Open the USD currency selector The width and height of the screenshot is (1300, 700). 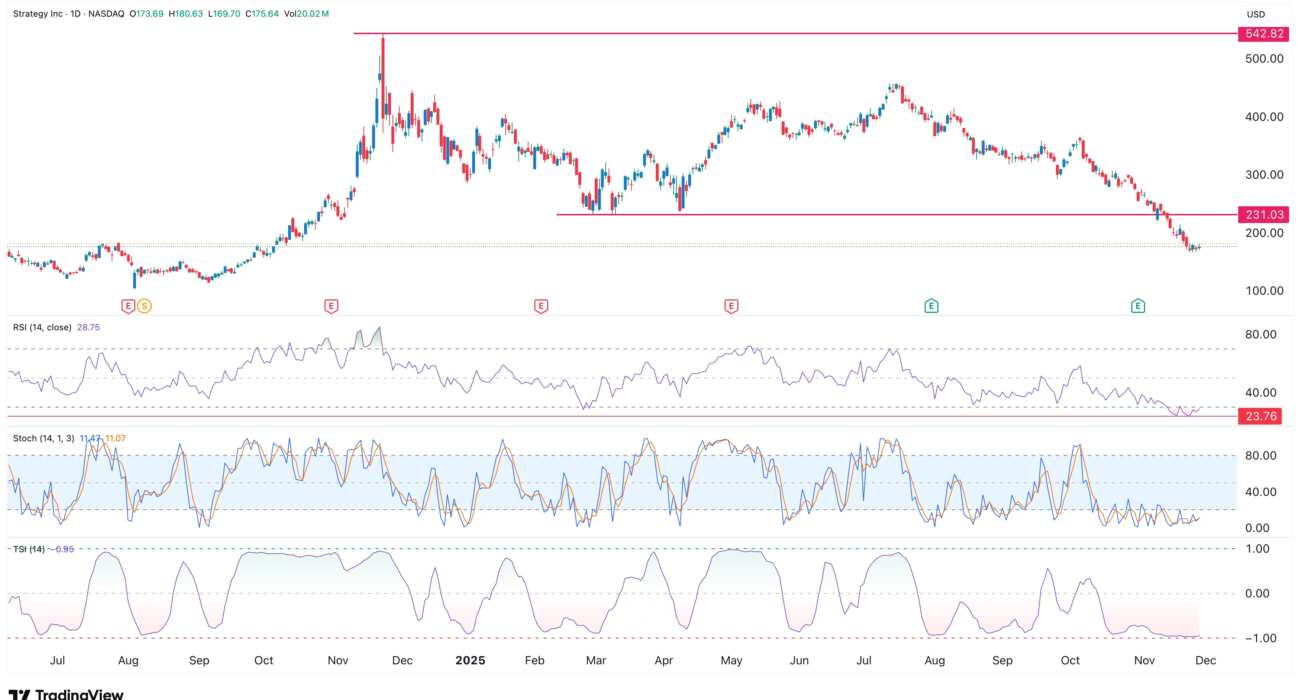(1254, 14)
